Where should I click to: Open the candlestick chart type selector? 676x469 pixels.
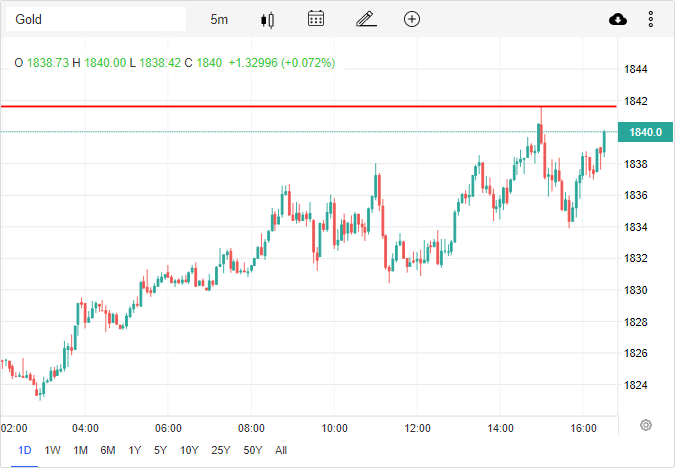point(267,19)
